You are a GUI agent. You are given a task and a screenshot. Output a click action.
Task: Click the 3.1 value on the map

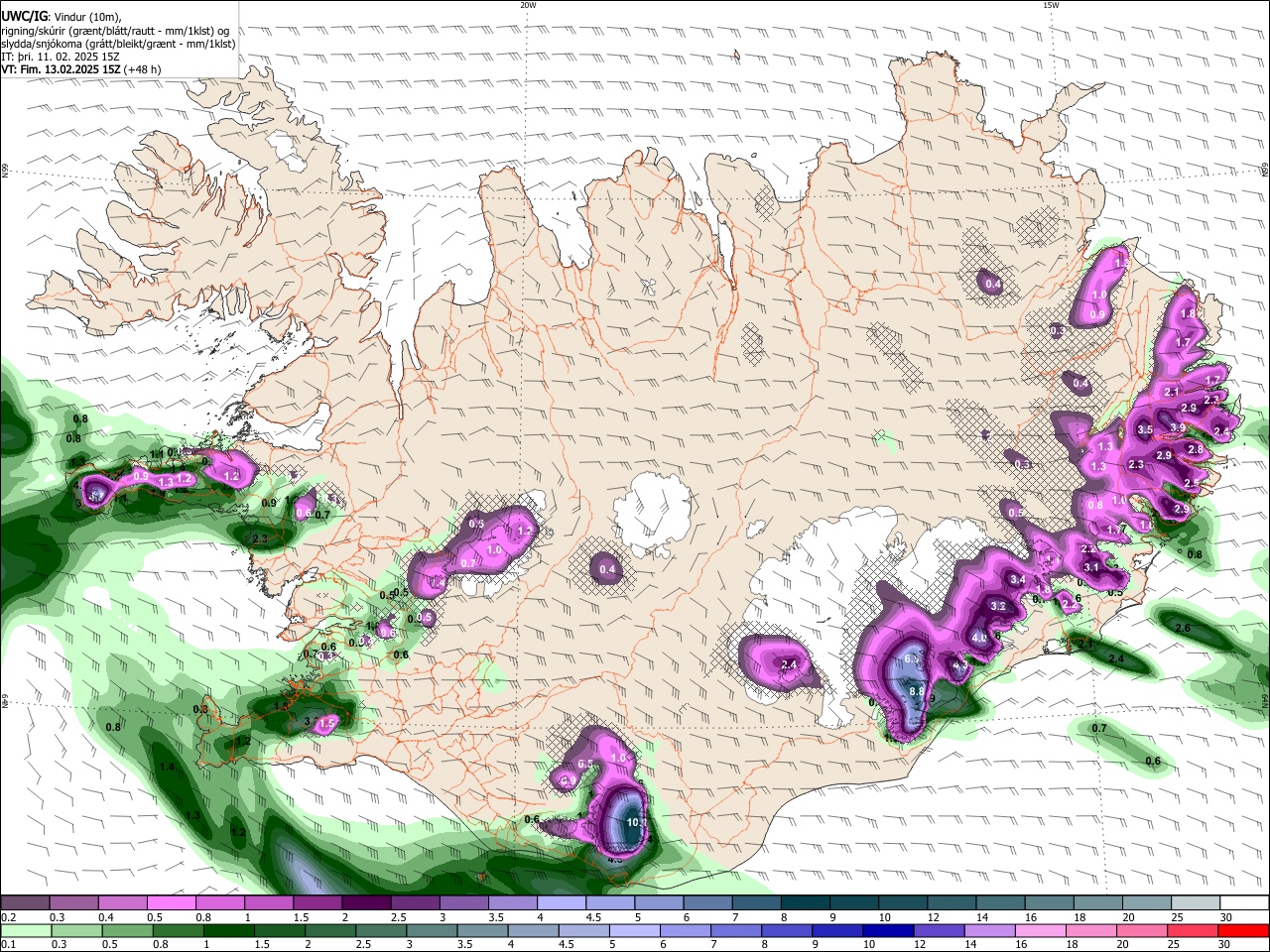1091,567
